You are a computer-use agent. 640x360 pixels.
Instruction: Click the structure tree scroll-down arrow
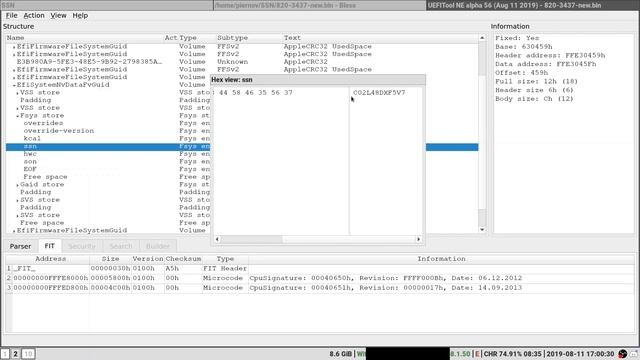point(482,230)
